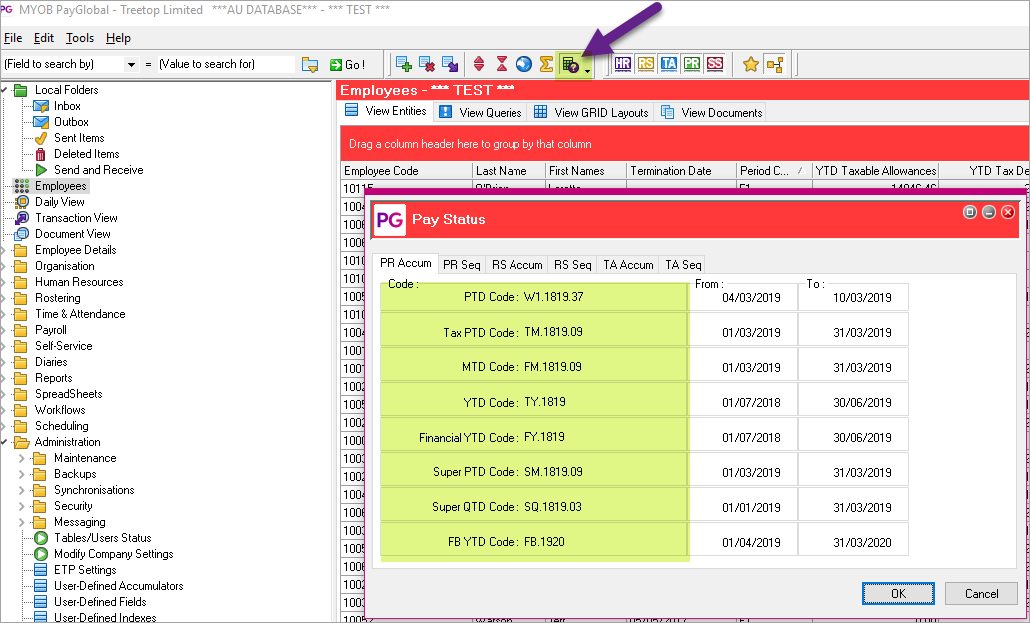
Task: Open the Field to search by dropdown
Action: (x=131, y=64)
